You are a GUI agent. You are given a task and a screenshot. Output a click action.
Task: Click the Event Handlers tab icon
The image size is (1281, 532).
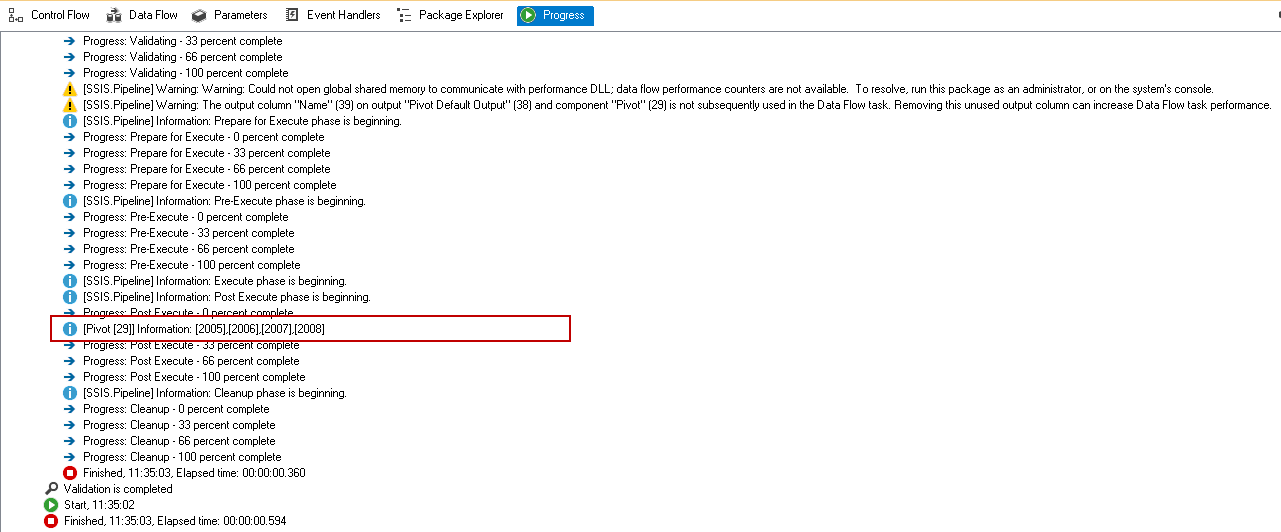pos(292,15)
